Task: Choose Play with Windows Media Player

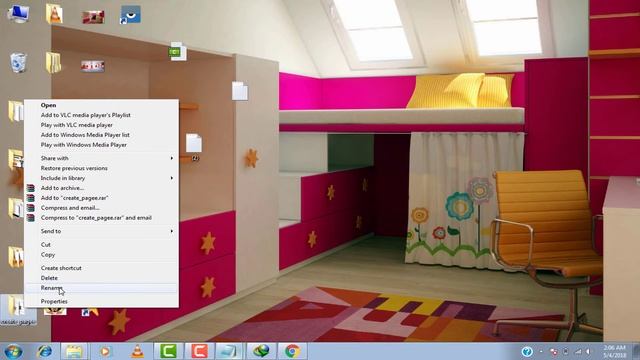Action: (101, 145)
